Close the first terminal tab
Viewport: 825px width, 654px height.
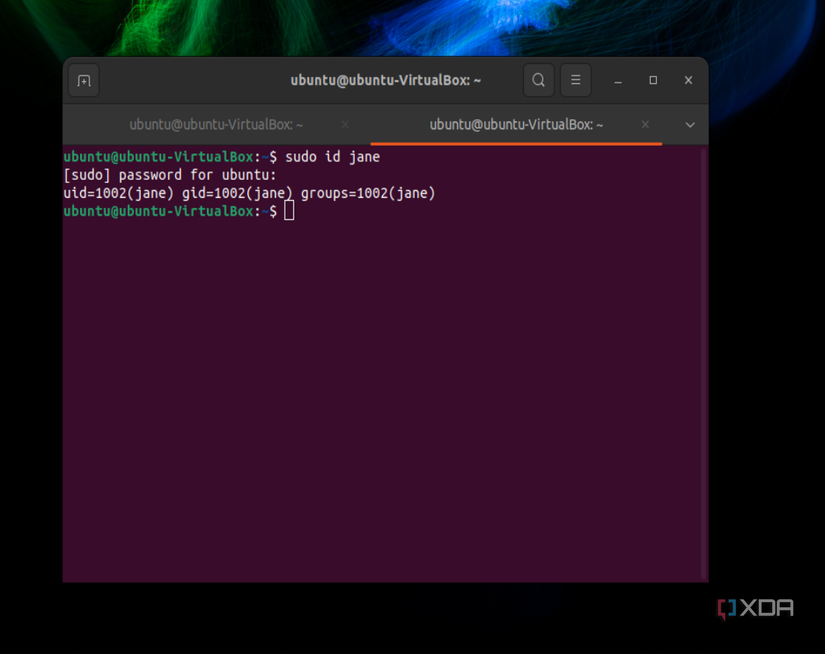[x=345, y=125]
